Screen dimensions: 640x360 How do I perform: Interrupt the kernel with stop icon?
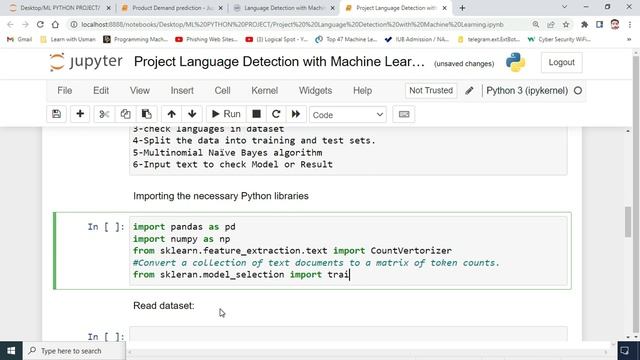256,114
